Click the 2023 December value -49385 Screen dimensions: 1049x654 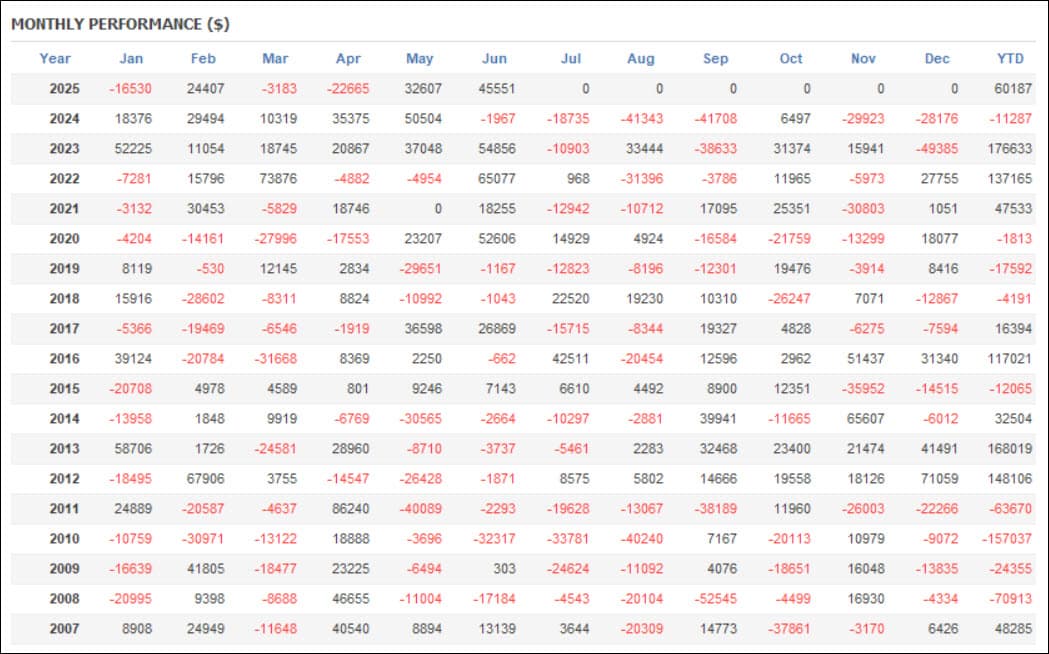coord(937,148)
